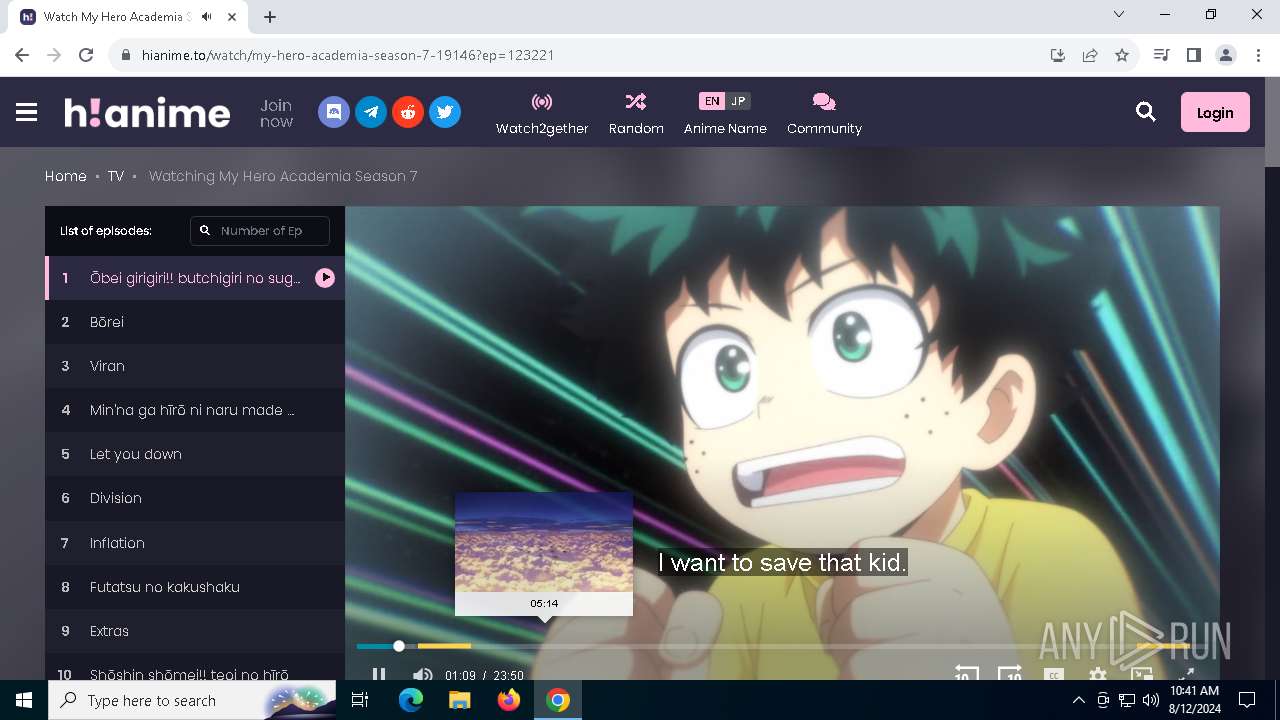The height and width of the screenshot is (720, 1280).
Task: Open the Chrome three-dot menu
Action: (1258, 55)
